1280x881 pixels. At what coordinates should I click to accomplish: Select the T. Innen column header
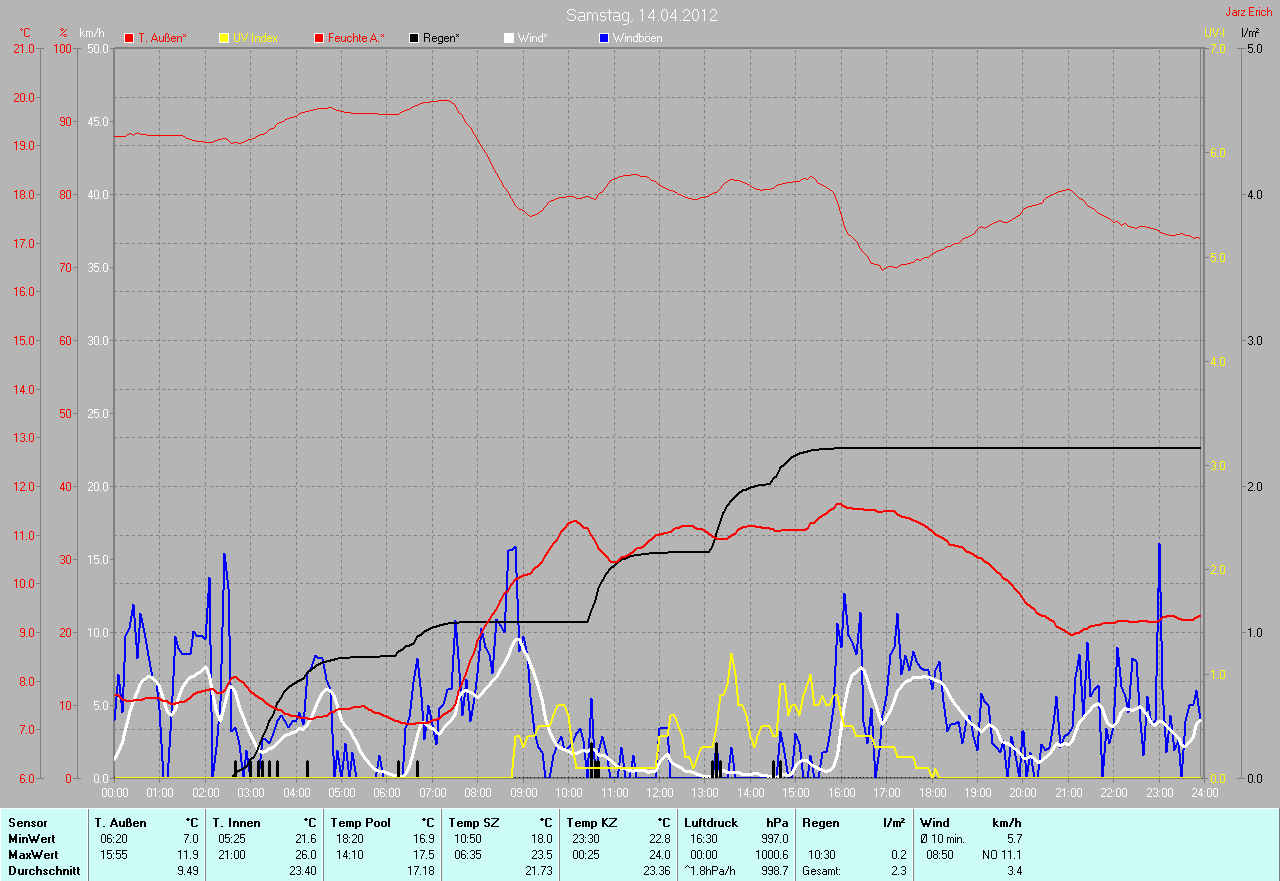pos(236,822)
